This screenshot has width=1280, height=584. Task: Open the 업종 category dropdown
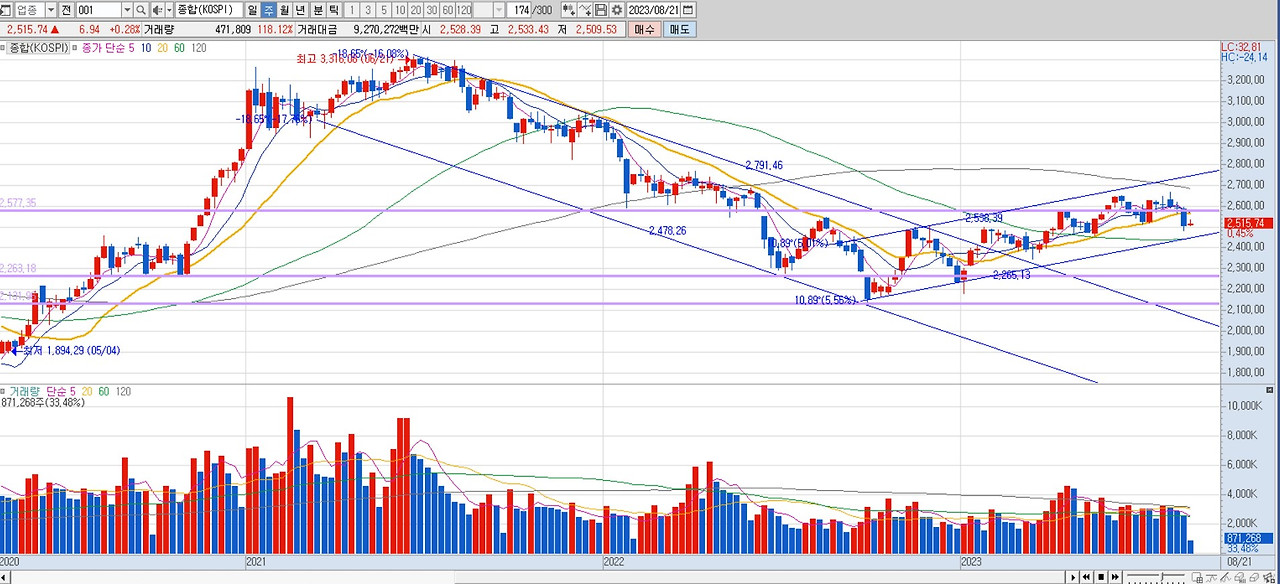point(51,10)
